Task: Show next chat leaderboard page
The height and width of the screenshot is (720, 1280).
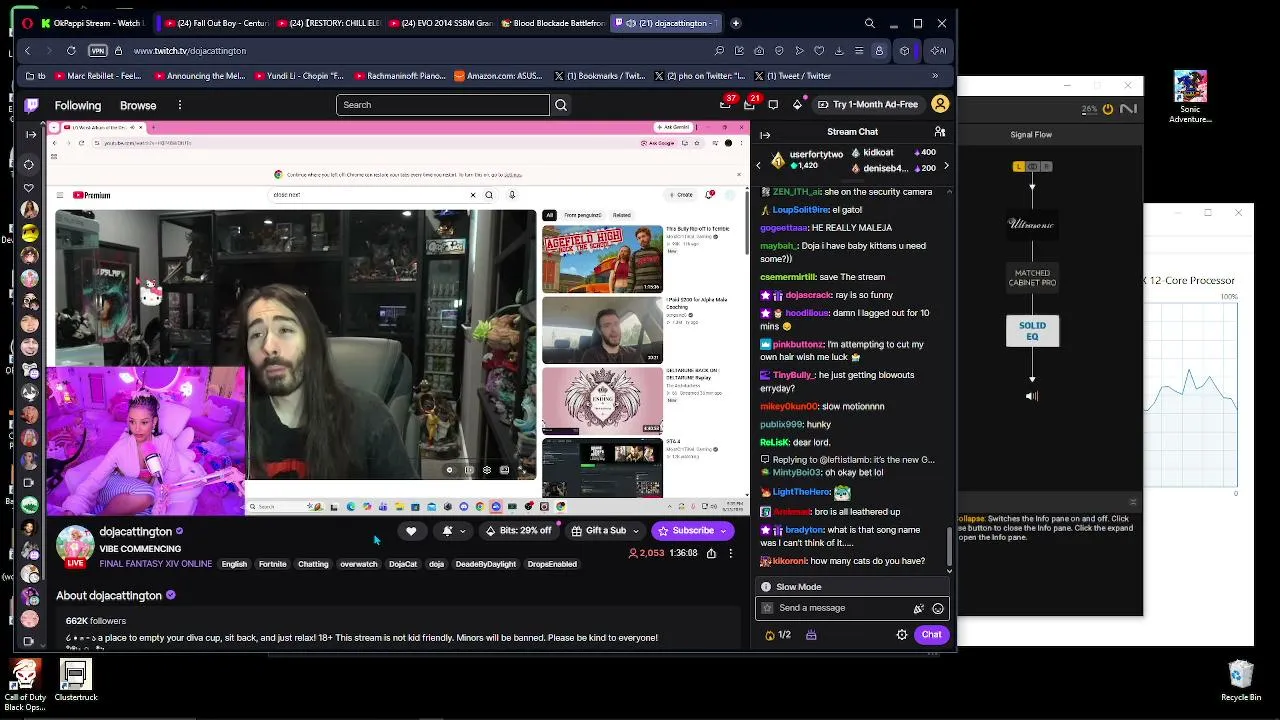Action: 946,166
